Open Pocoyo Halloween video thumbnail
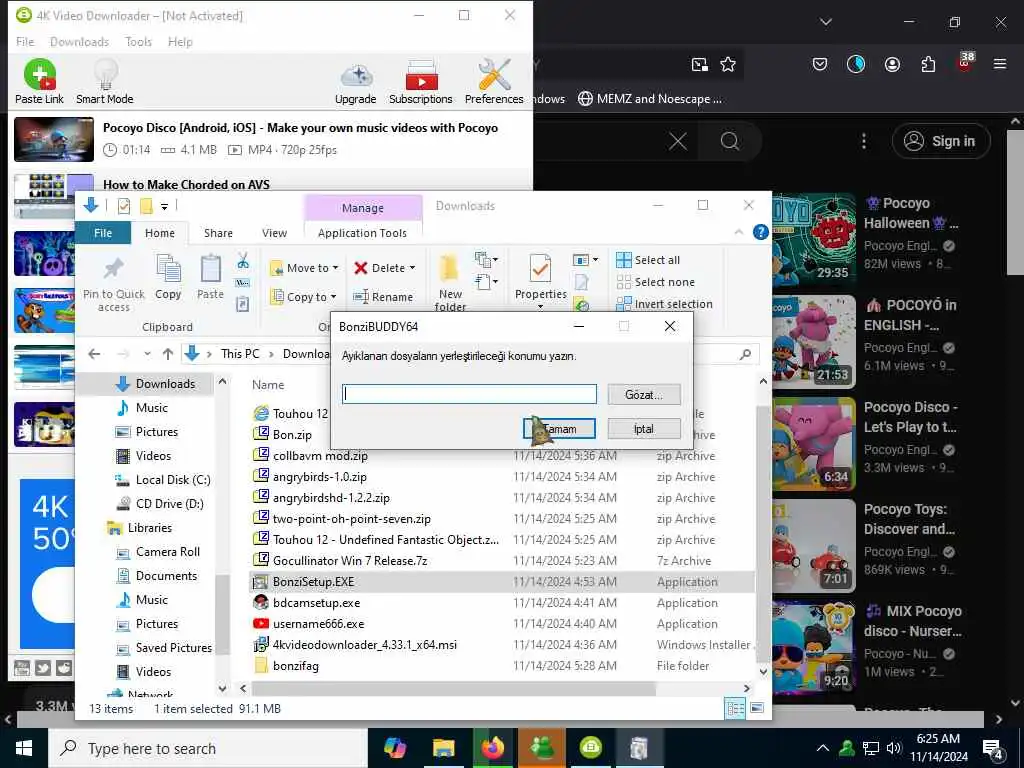Screen dimensions: 1024x768 [814, 240]
